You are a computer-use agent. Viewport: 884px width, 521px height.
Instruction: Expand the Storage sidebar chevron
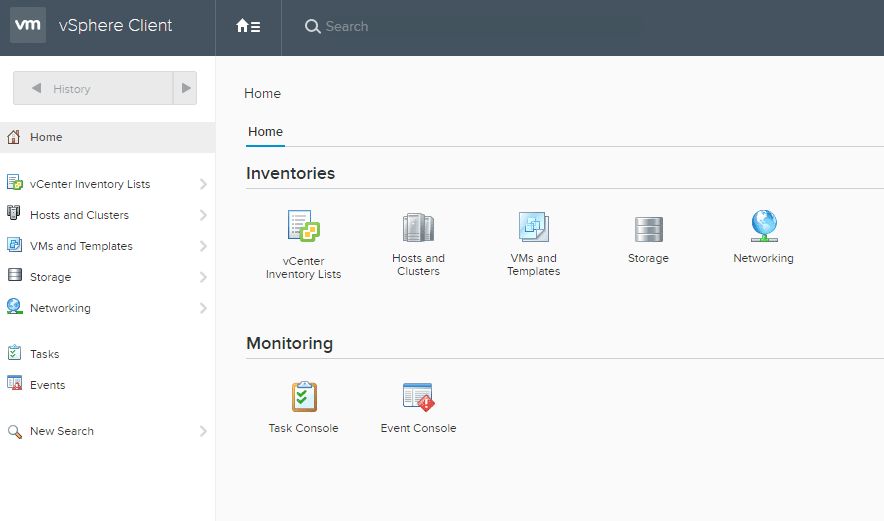[204, 277]
